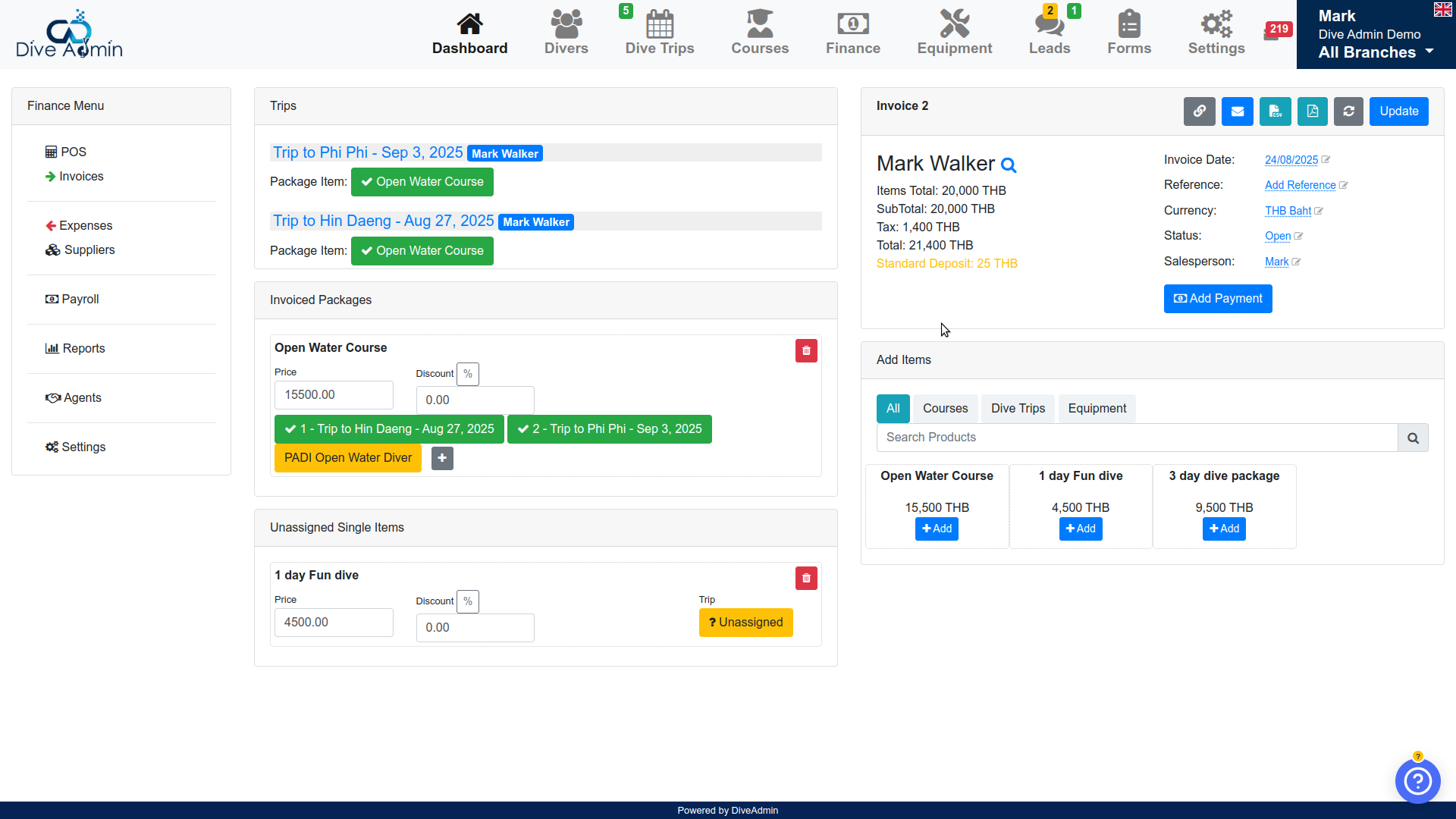
Task: Toggle percent discount on Open Water Course
Action: (468, 374)
